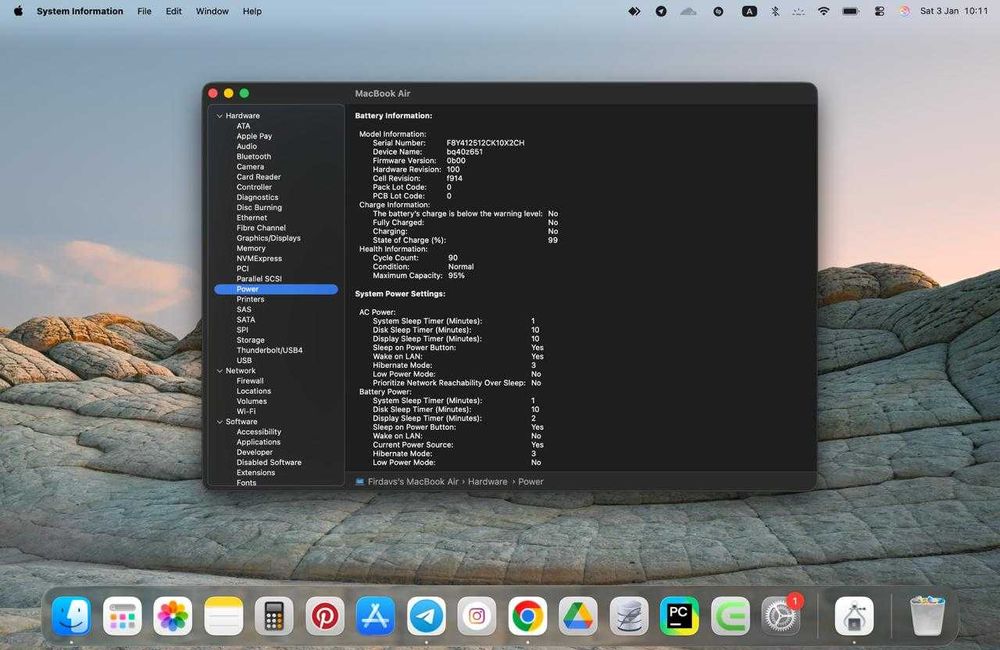Viewport: 1000px width, 650px height.
Task: Open the Help menu
Action: click(x=252, y=11)
